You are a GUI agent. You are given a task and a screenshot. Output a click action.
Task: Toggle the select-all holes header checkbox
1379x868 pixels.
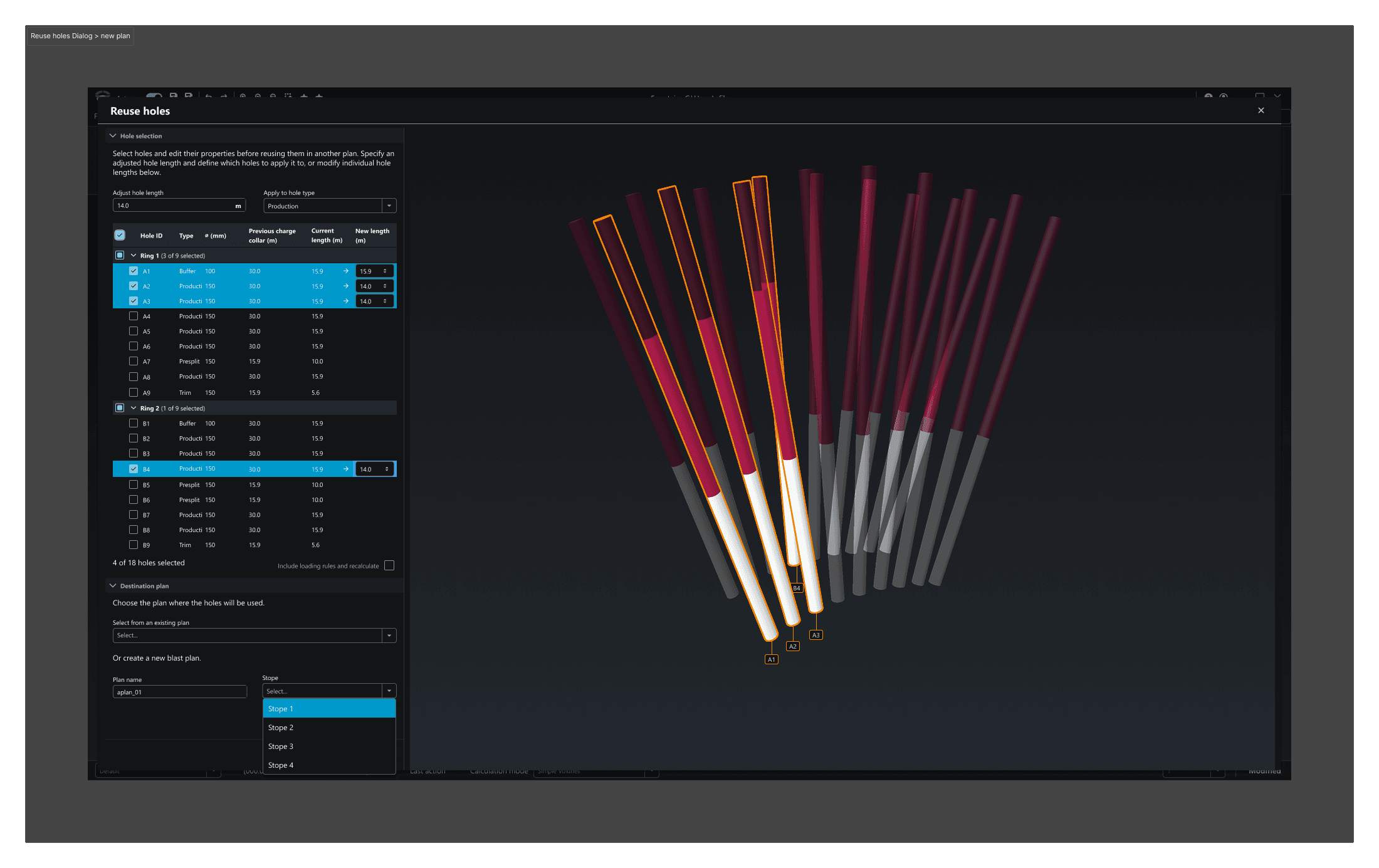[120, 235]
